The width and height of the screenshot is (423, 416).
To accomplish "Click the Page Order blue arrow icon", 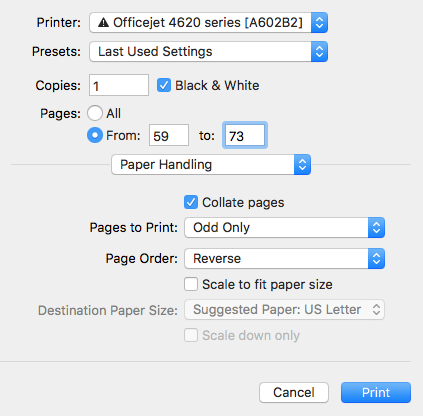I will click(376, 259).
